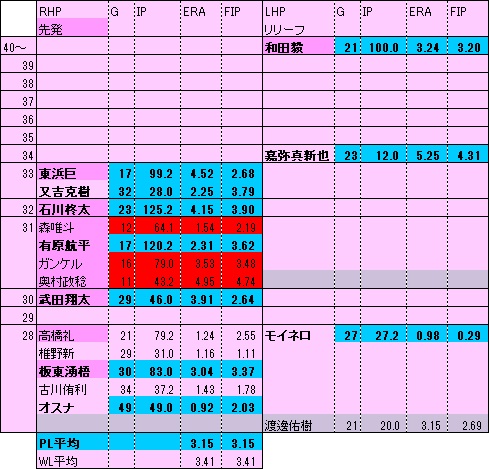Select the 武田翔太 name cell
Viewport: 489px width, 469px height.
pos(72,298)
